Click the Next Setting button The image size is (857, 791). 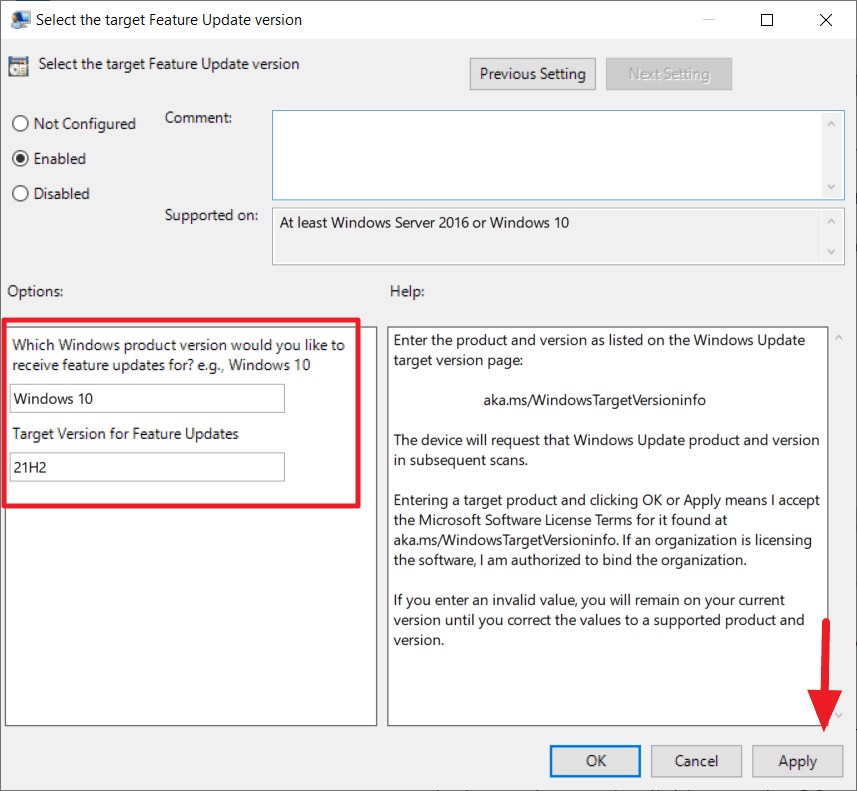click(668, 74)
